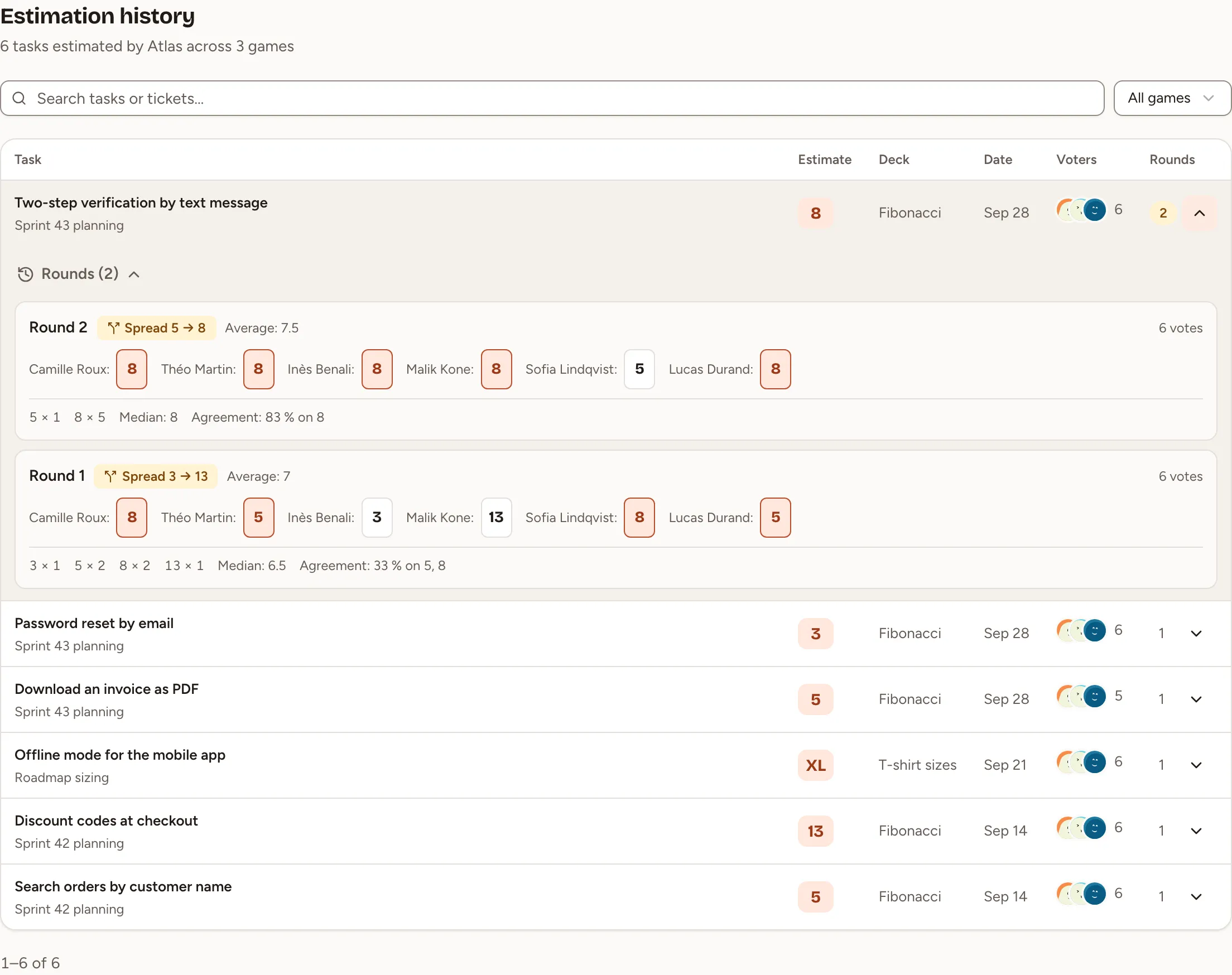Expand the Download an invoice as PDF row
The width and height of the screenshot is (1232, 975).
point(1196,699)
